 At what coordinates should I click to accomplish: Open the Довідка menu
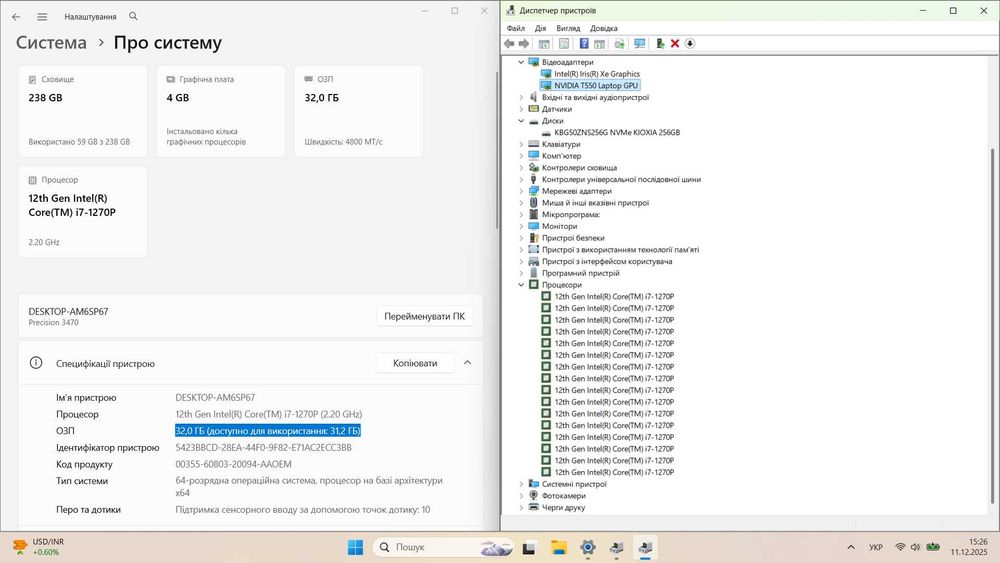coord(603,28)
